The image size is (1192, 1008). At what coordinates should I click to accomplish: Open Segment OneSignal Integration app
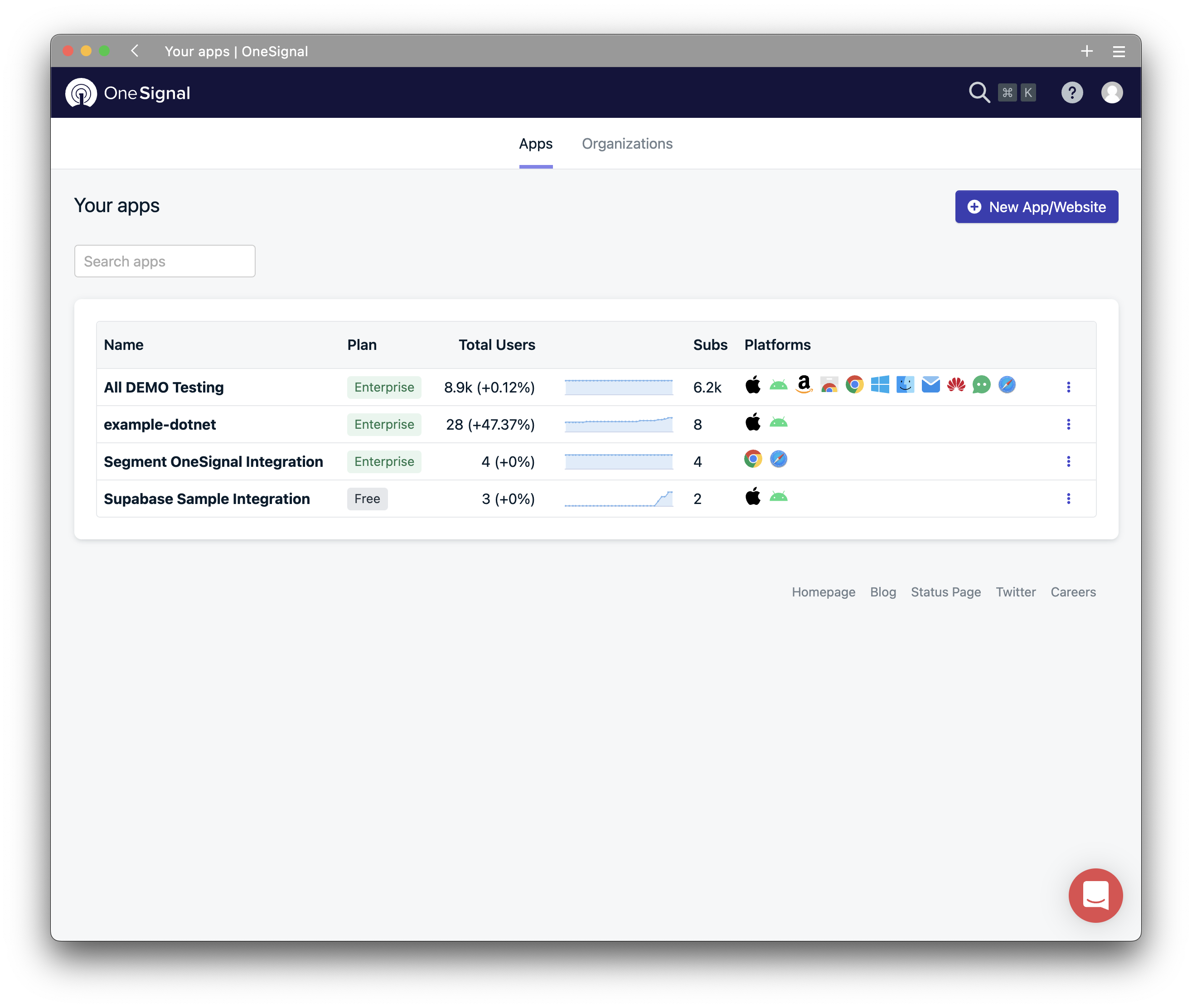(x=213, y=462)
